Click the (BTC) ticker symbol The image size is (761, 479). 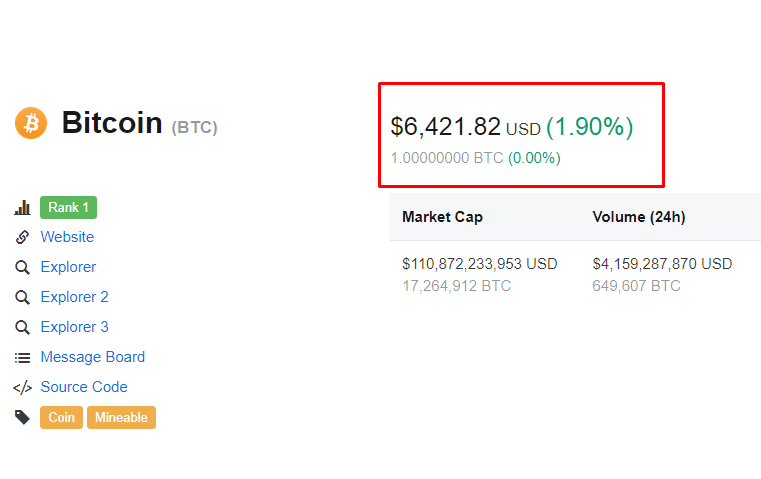click(x=194, y=128)
